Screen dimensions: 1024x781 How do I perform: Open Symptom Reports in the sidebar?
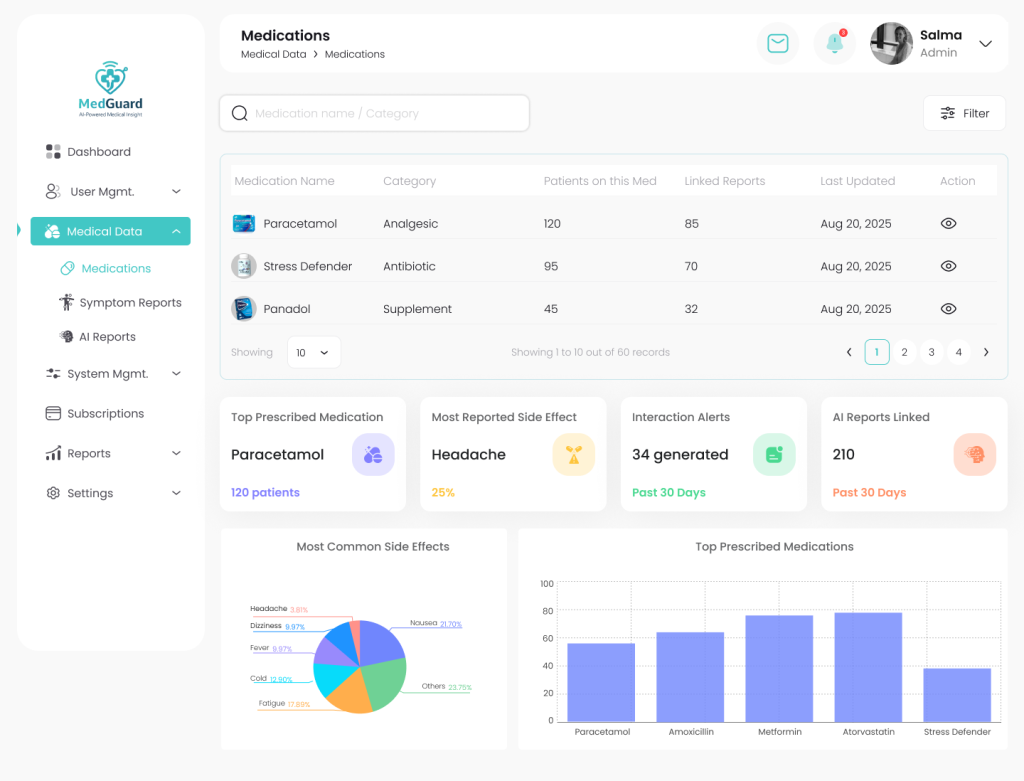tap(130, 303)
